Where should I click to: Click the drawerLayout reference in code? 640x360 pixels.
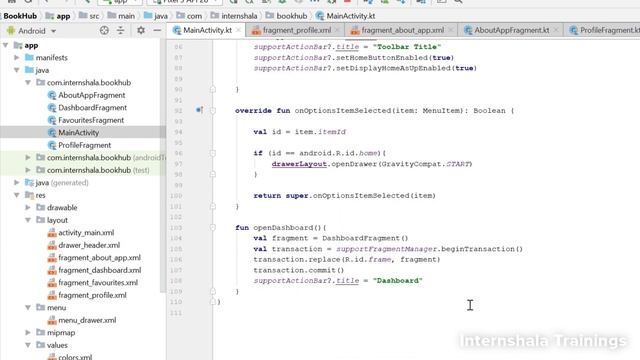[299, 164]
